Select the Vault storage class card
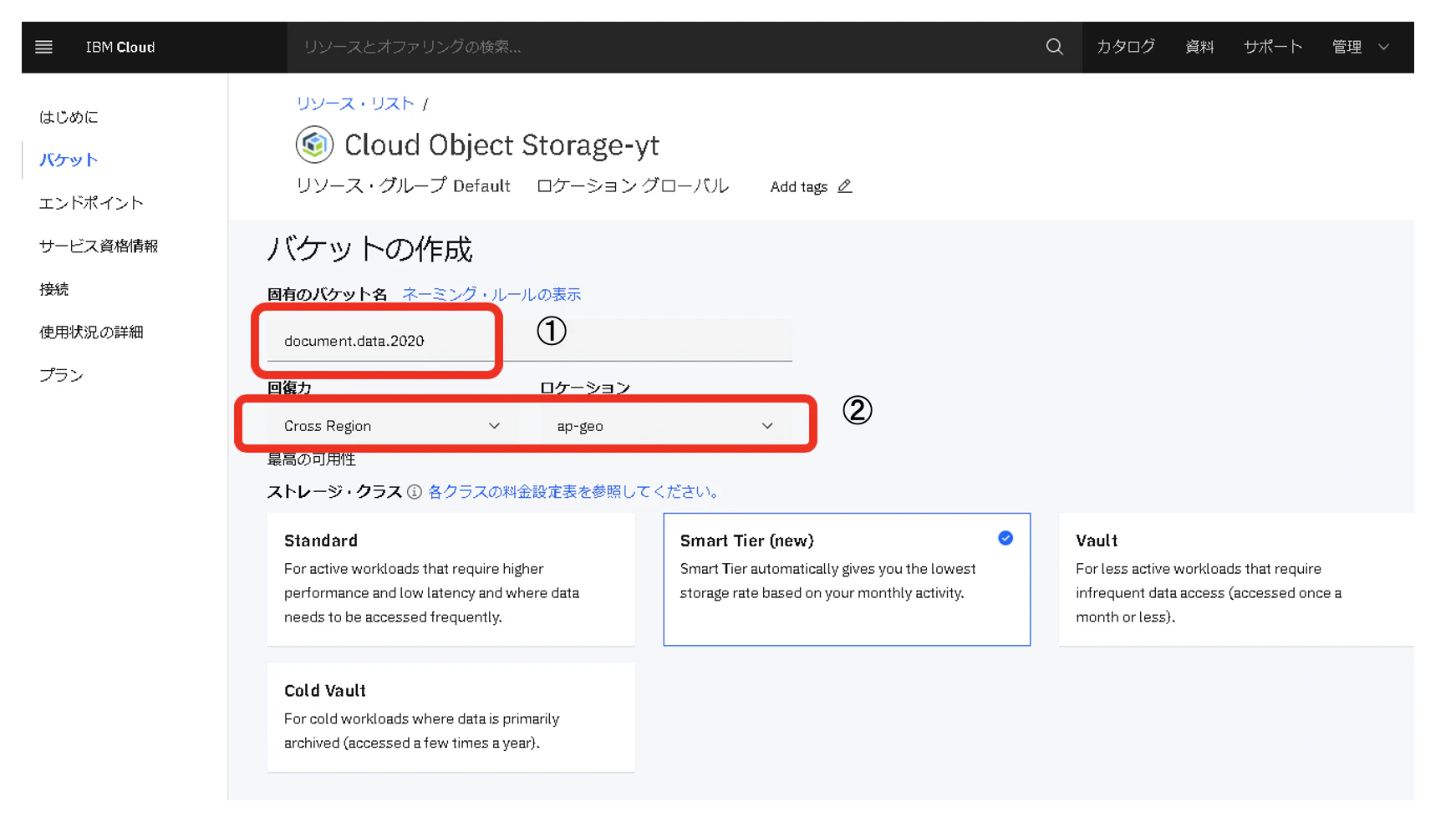This screenshot has width=1456, height=827. pos(1236,579)
